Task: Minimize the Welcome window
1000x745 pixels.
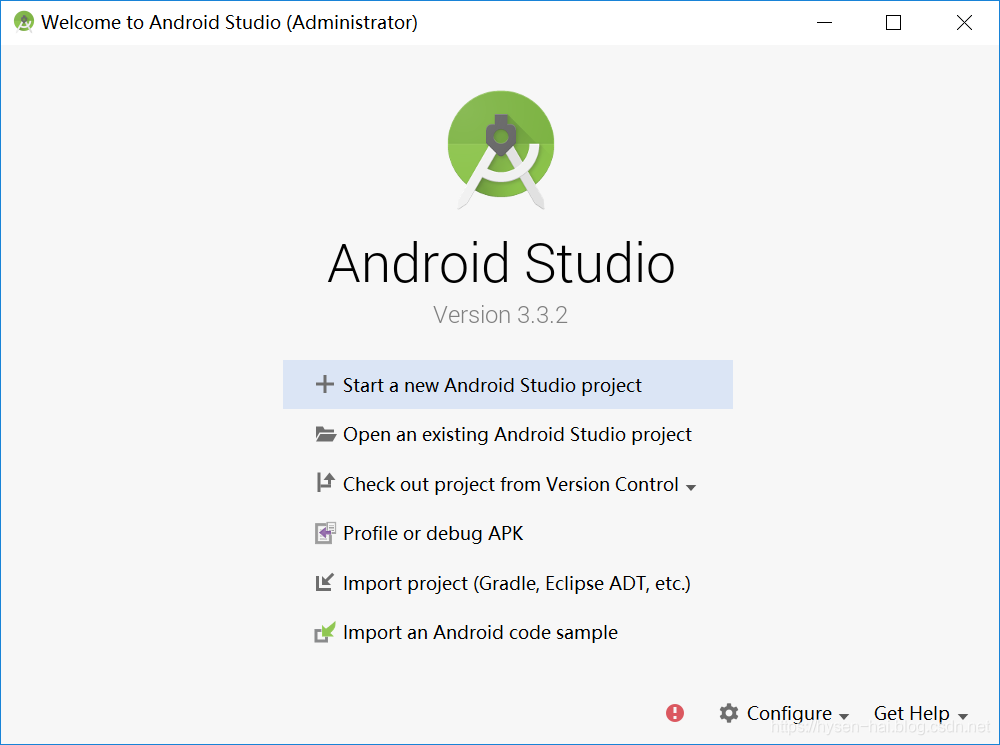Action: coord(825,22)
